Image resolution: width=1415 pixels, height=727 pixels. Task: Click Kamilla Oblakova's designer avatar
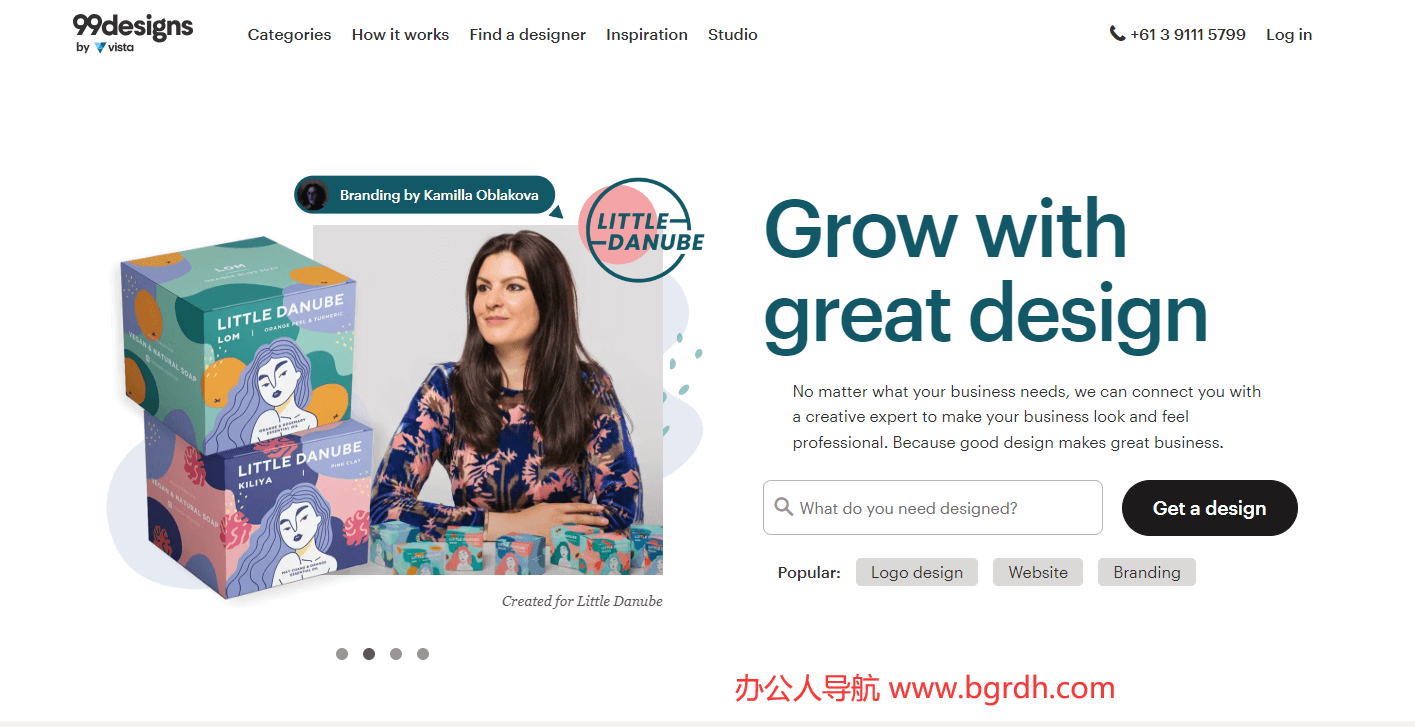313,195
